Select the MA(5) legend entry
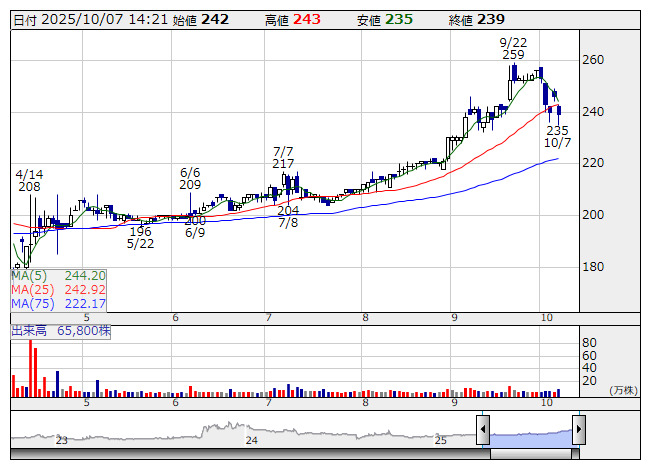Screen dimensions: 653x470 coord(58,275)
